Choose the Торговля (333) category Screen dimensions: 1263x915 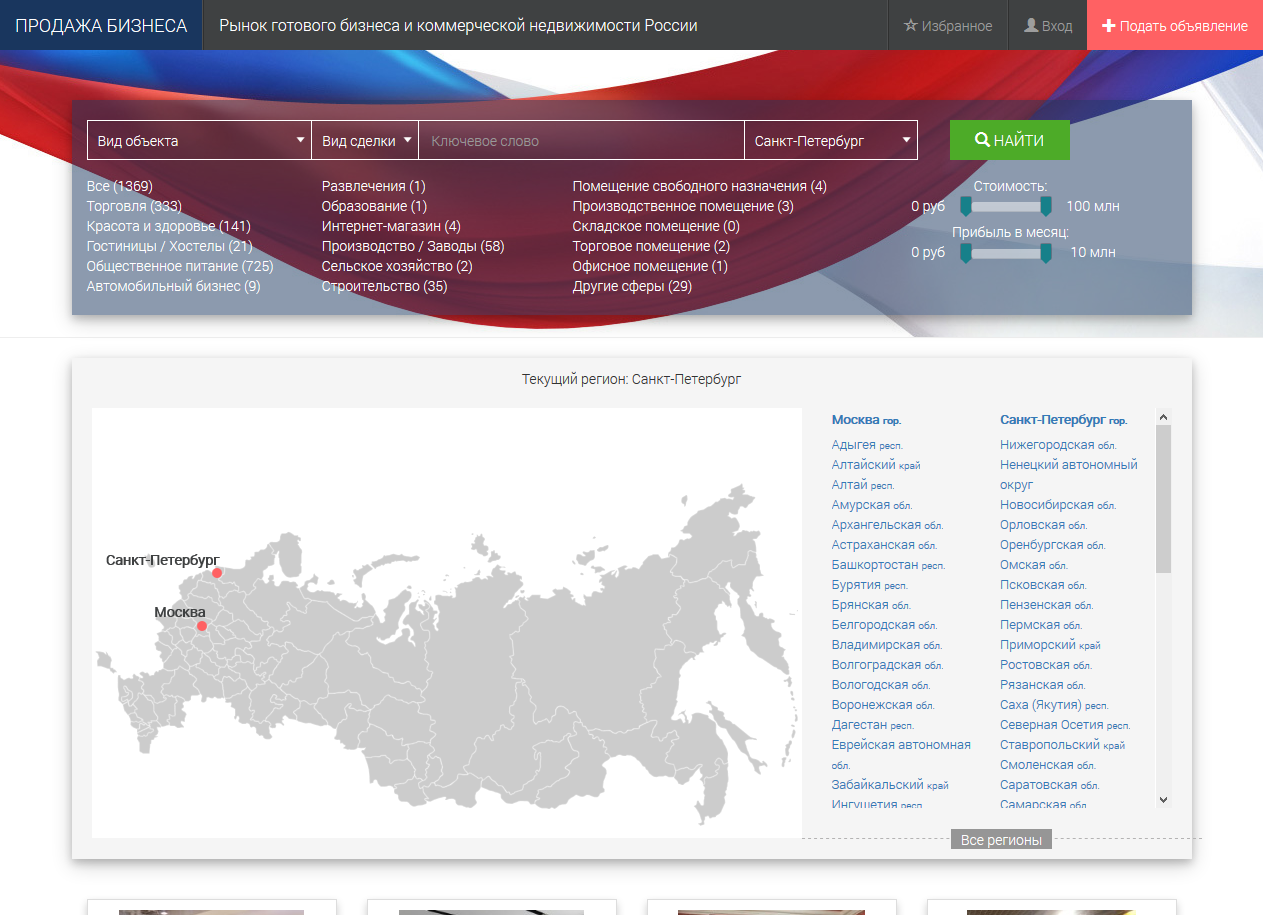(x=134, y=206)
